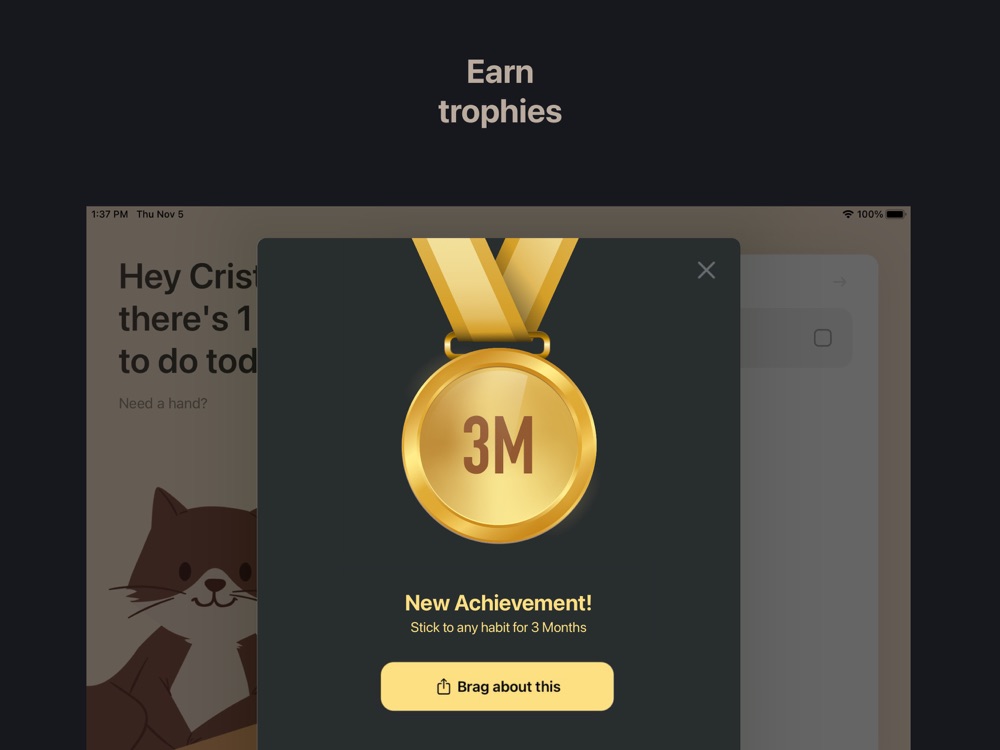Select the habit row beside the checkbox
1000x750 pixels.
(x=796, y=338)
